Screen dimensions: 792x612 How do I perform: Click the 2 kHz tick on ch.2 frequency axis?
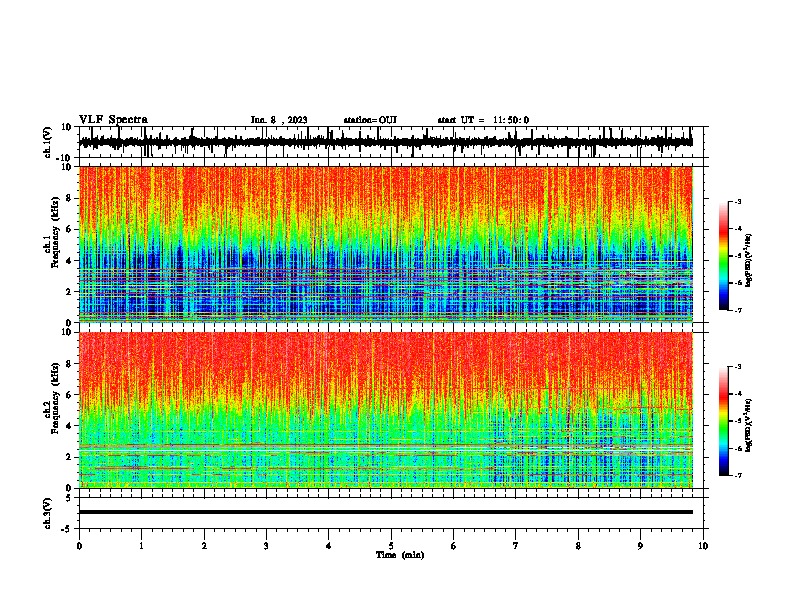70,457
